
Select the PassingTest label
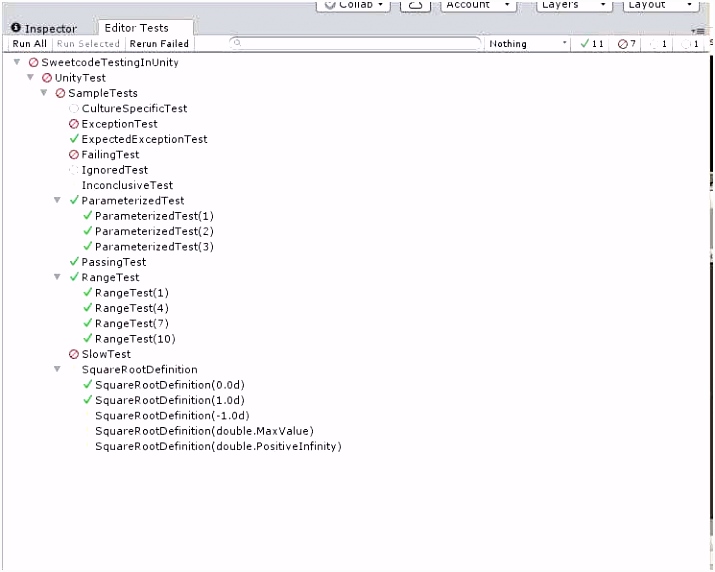point(114,262)
